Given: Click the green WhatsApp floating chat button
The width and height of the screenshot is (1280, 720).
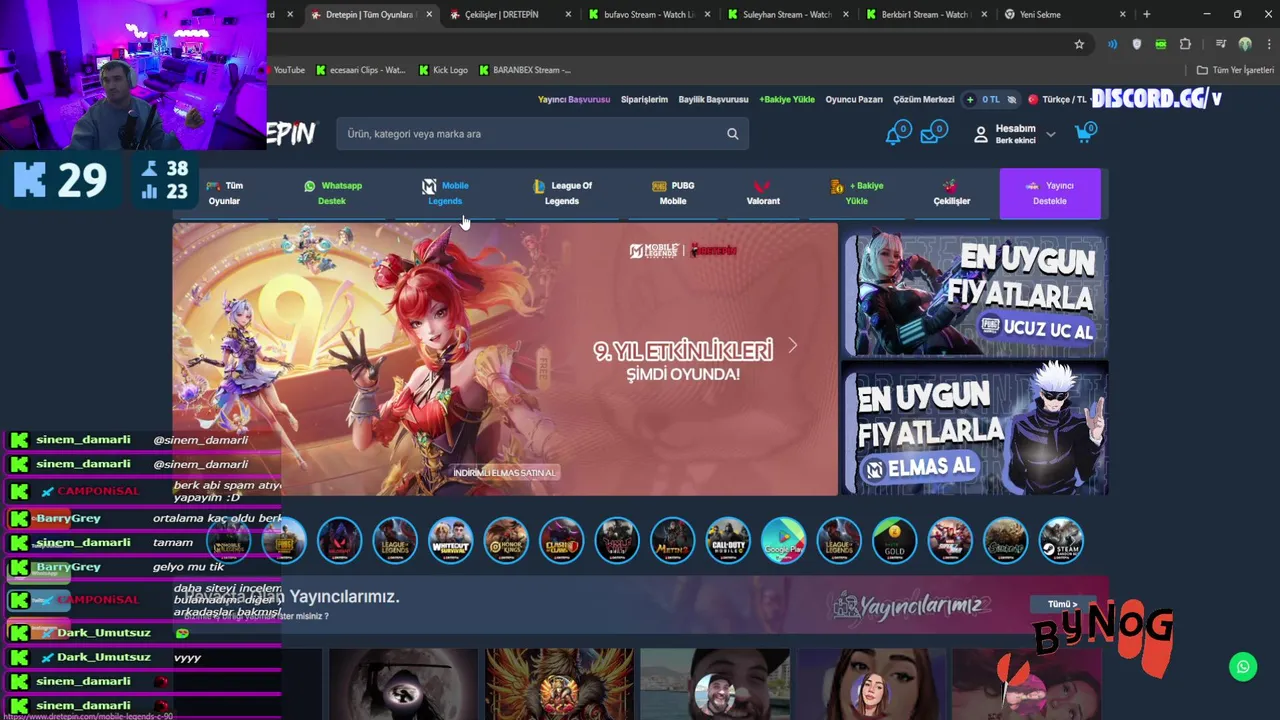Looking at the screenshot, I should [x=1243, y=667].
